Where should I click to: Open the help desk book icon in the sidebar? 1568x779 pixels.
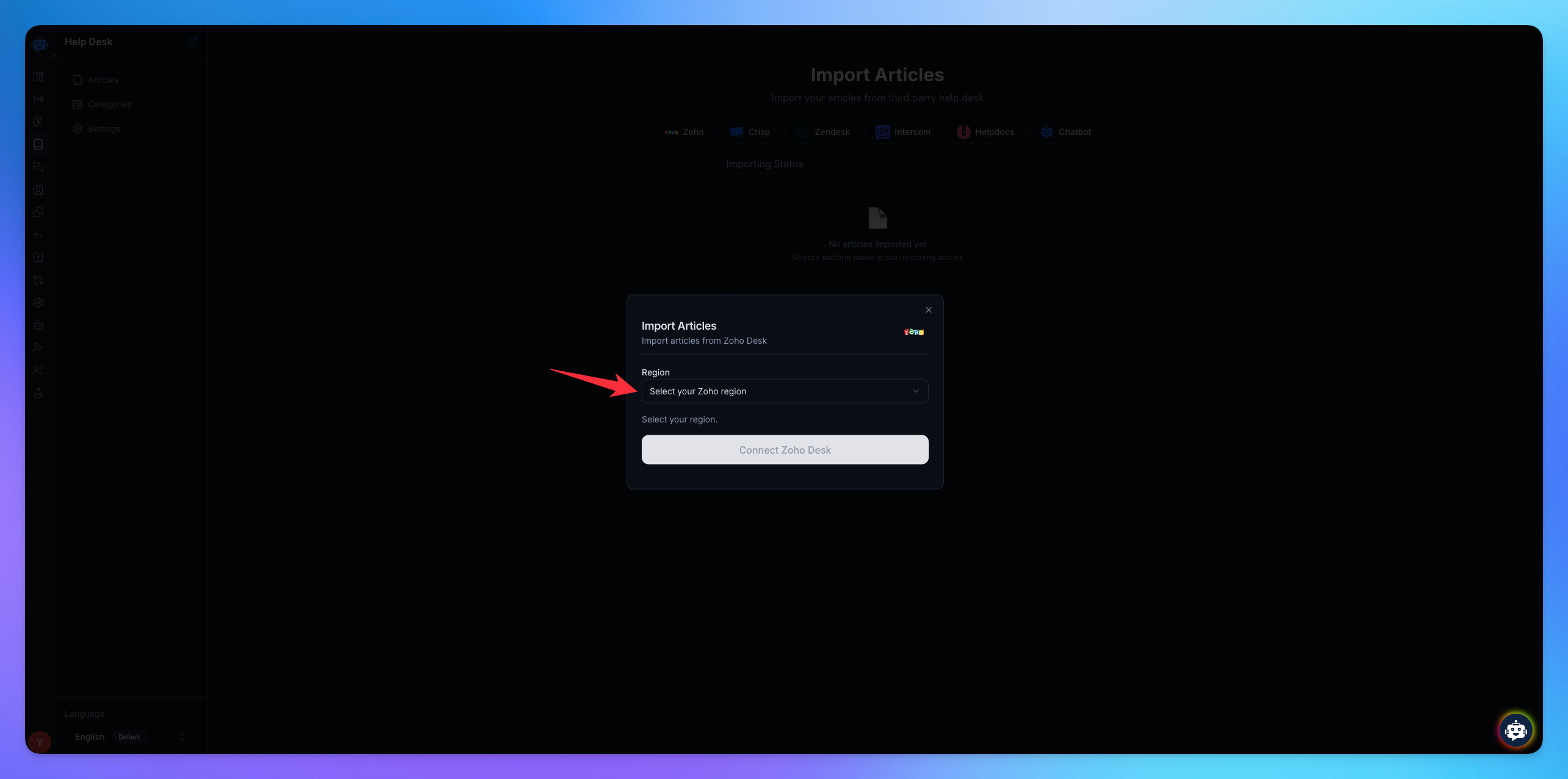coord(38,145)
